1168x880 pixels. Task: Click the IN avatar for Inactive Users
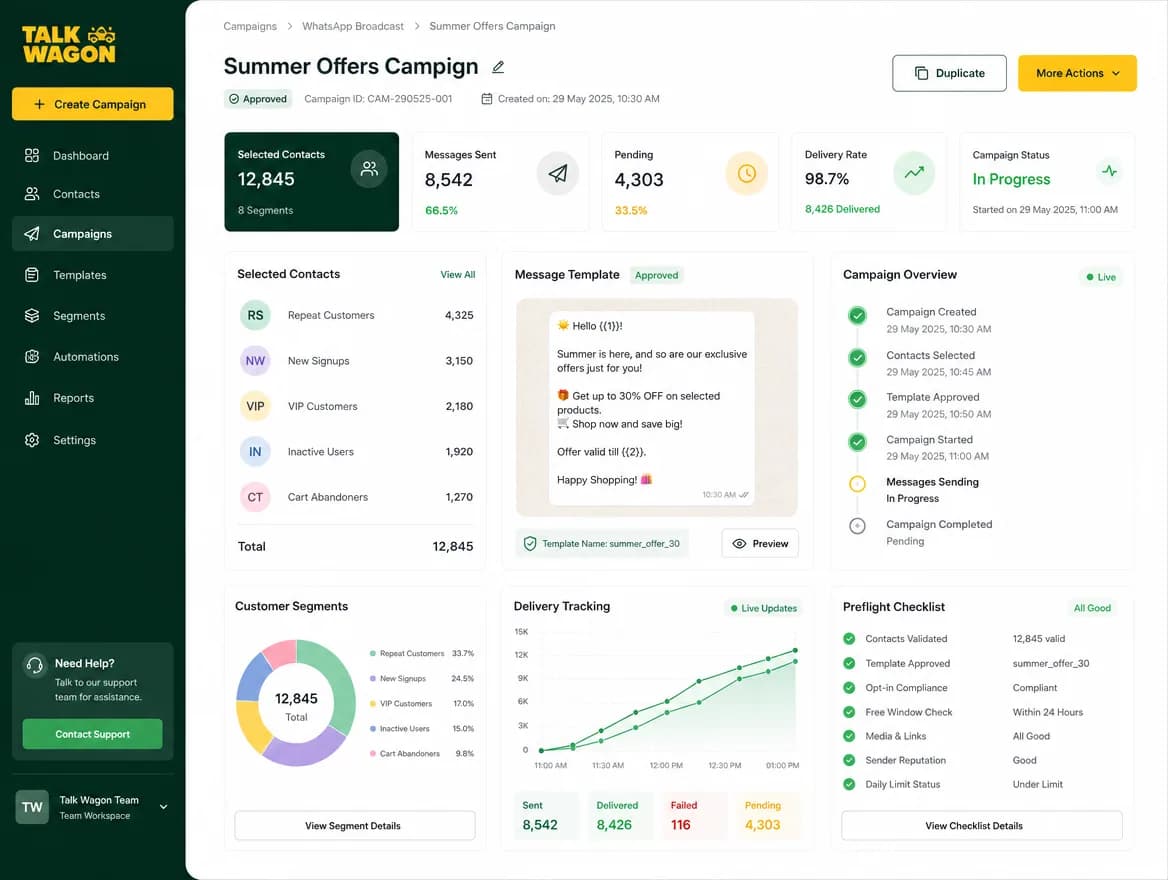(x=255, y=452)
